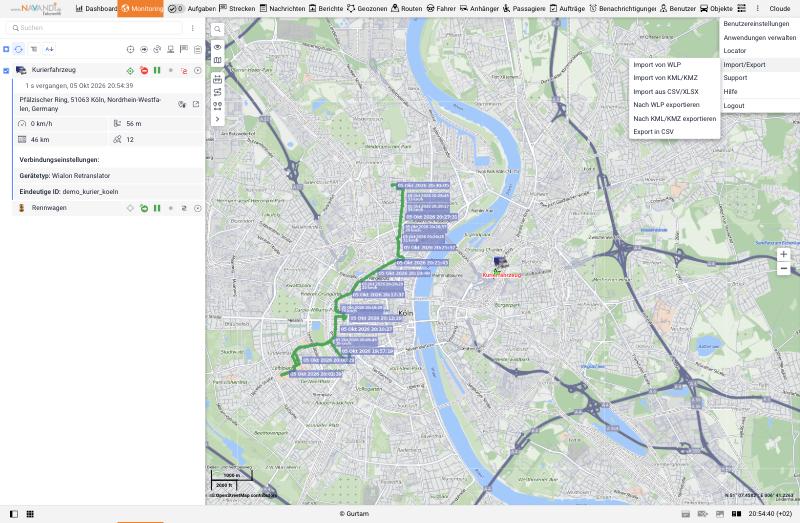Click the street view icon beside address

pyautogui.click(x=182, y=104)
